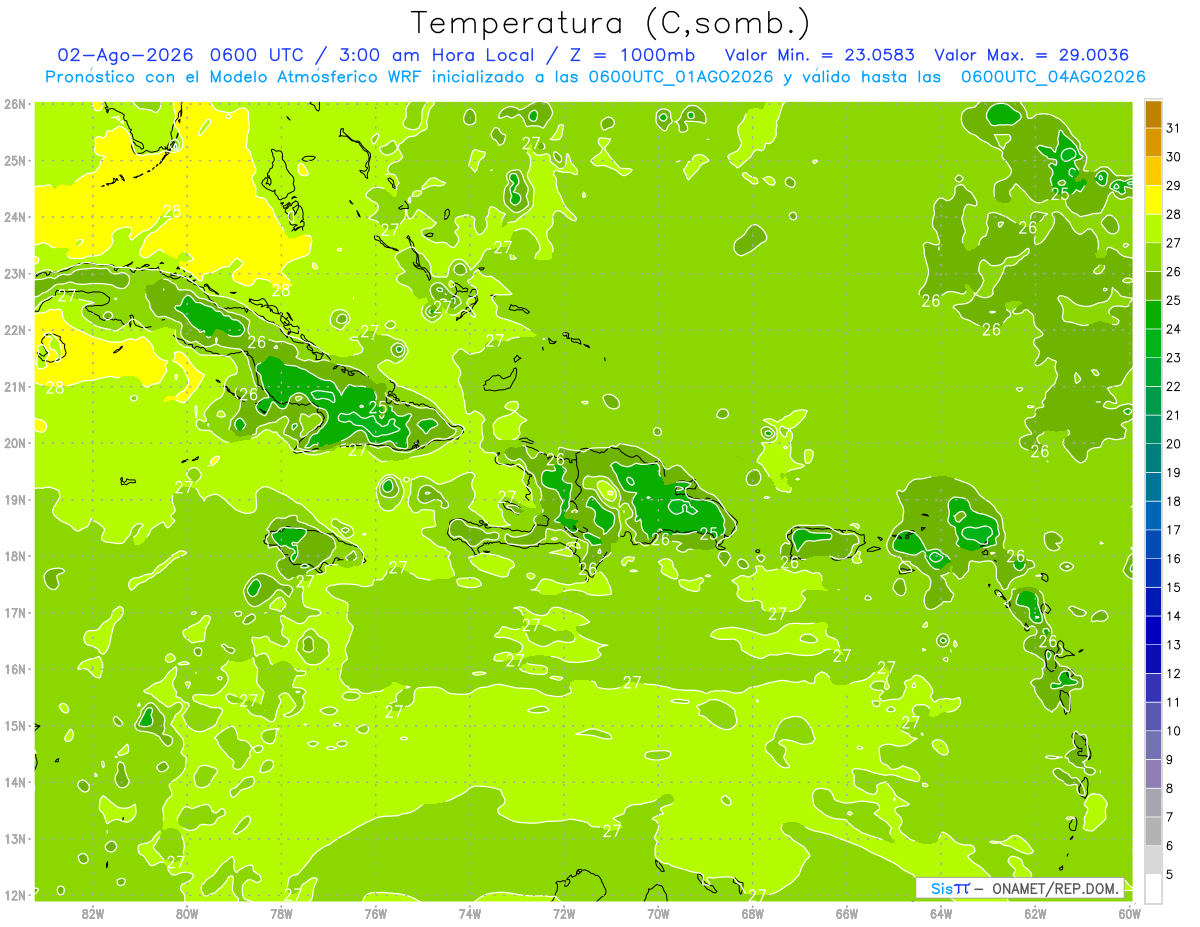Click the yellow swatch between 28 and 29
1200x927 pixels.
pyautogui.click(x=1152, y=200)
